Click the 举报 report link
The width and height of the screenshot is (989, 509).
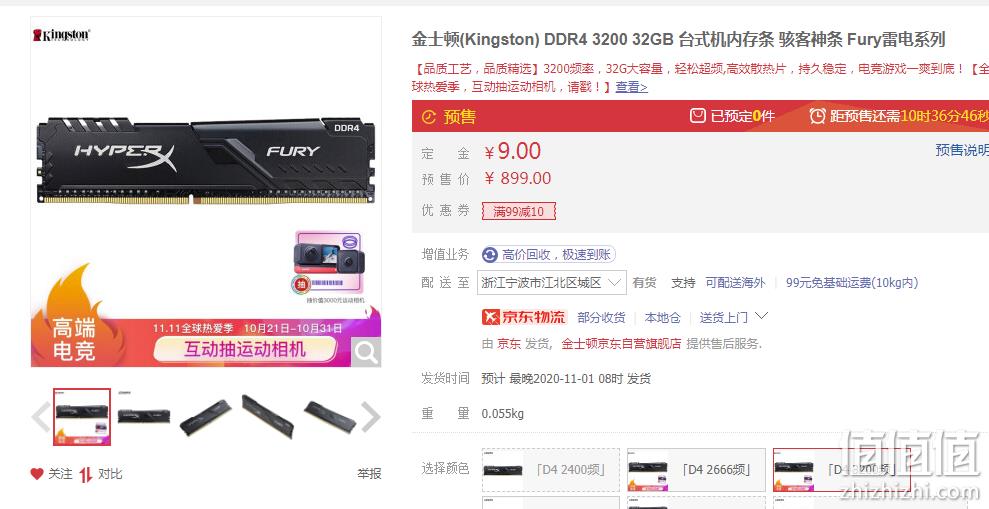[x=369, y=474]
